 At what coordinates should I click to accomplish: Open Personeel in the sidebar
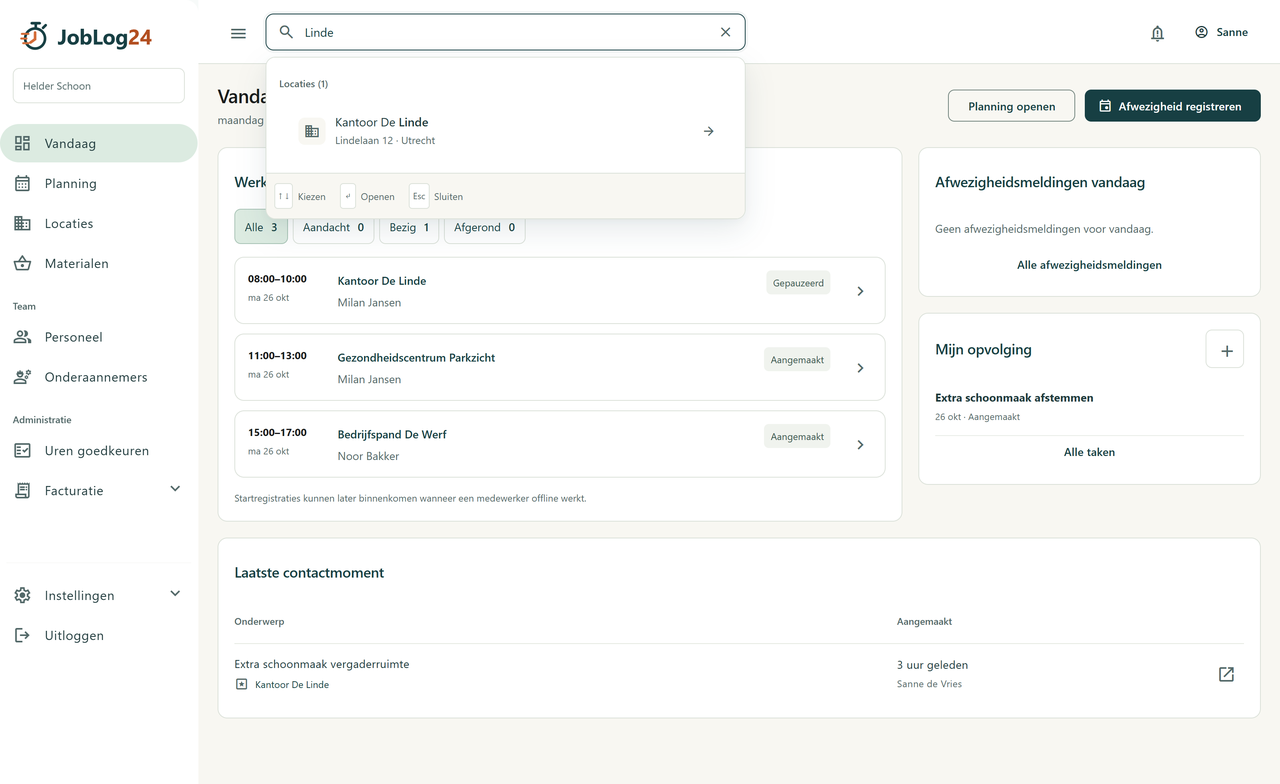pos(98,337)
